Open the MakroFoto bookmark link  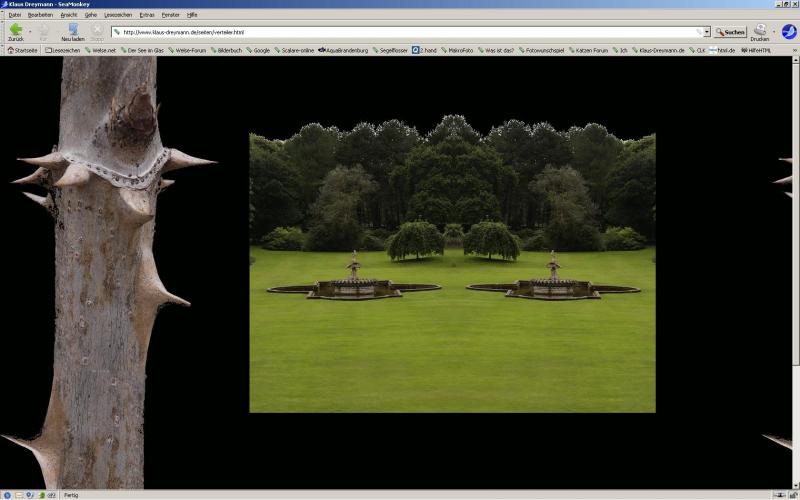pyautogui.click(x=459, y=50)
